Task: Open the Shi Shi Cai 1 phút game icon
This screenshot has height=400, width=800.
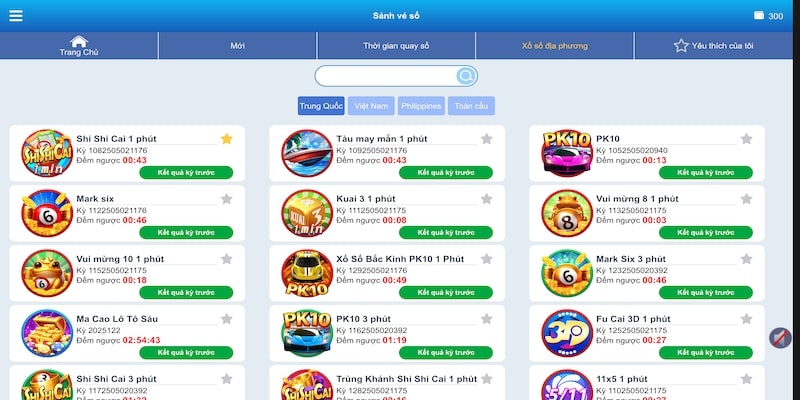Action: 47,153
